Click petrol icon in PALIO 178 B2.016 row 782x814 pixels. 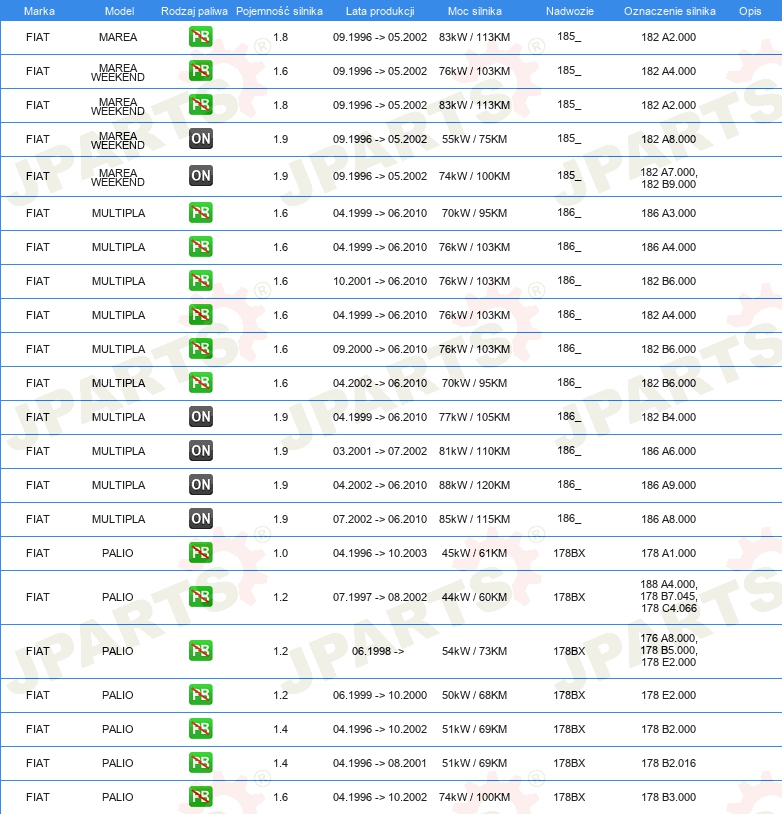tap(200, 763)
